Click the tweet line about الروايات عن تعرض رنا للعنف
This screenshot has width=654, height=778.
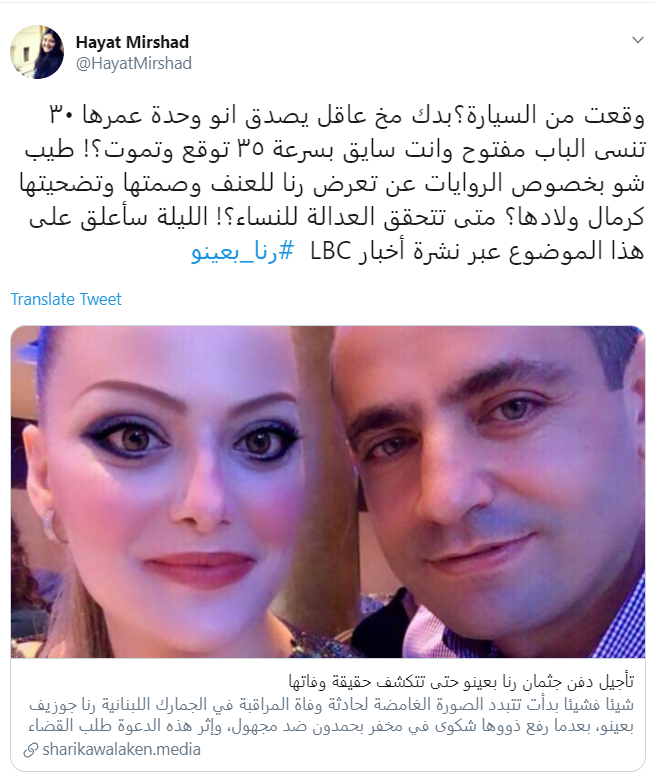[331, 183]
